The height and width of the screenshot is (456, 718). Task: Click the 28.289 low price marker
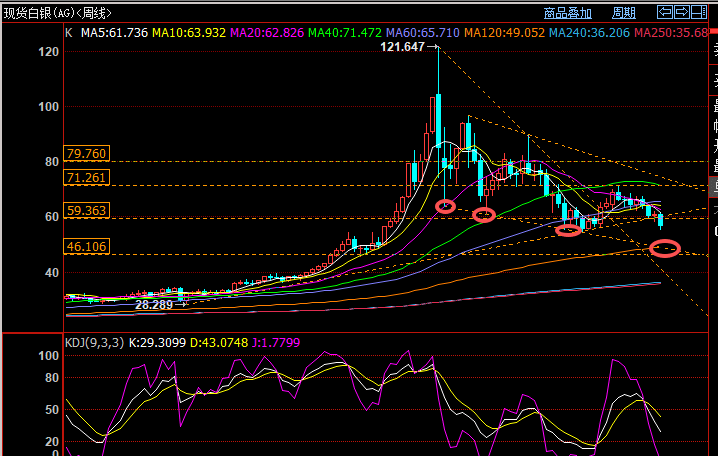coord(154,305)
